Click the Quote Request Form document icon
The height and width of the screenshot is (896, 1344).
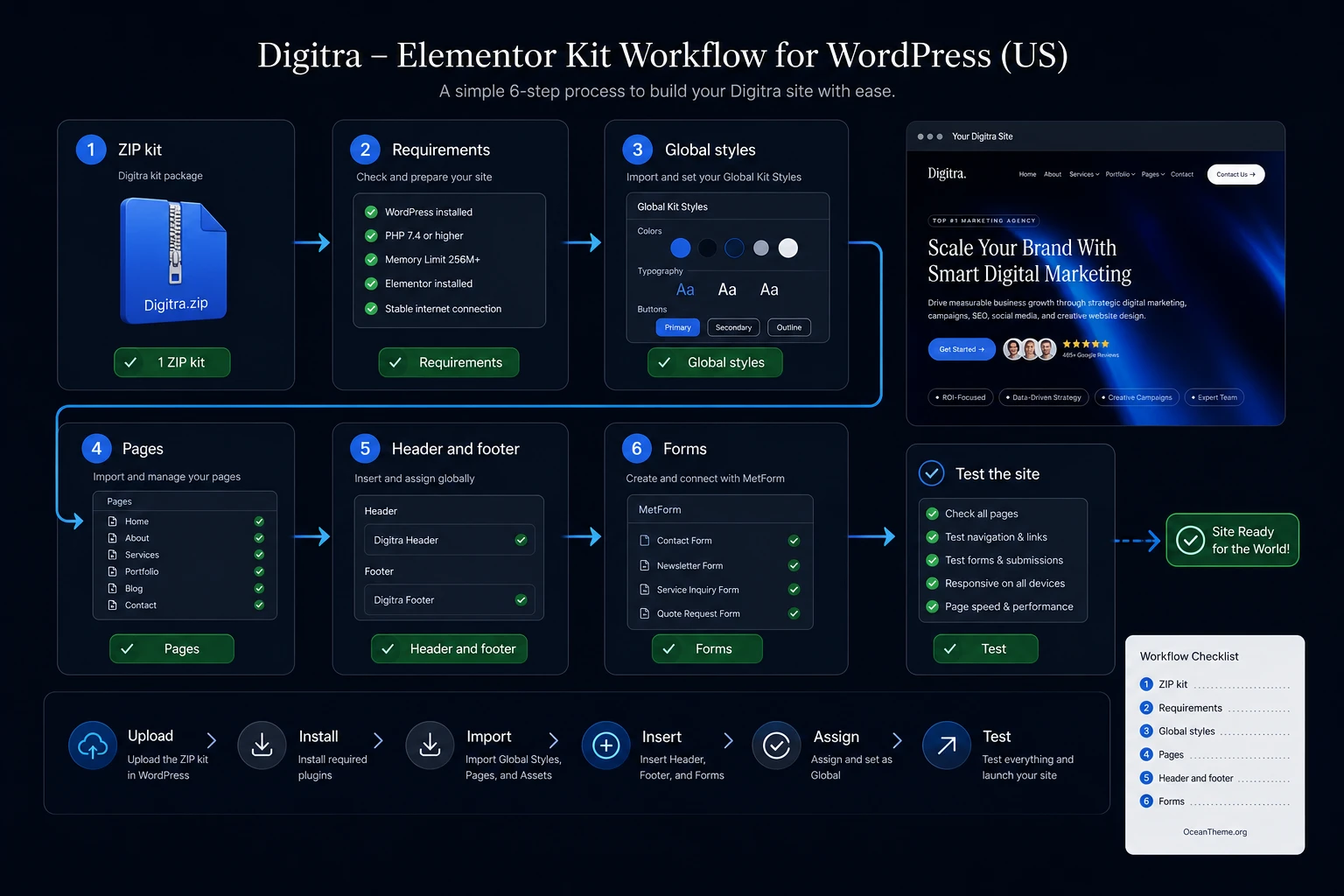pyautogui.click(x=644, y=613)
